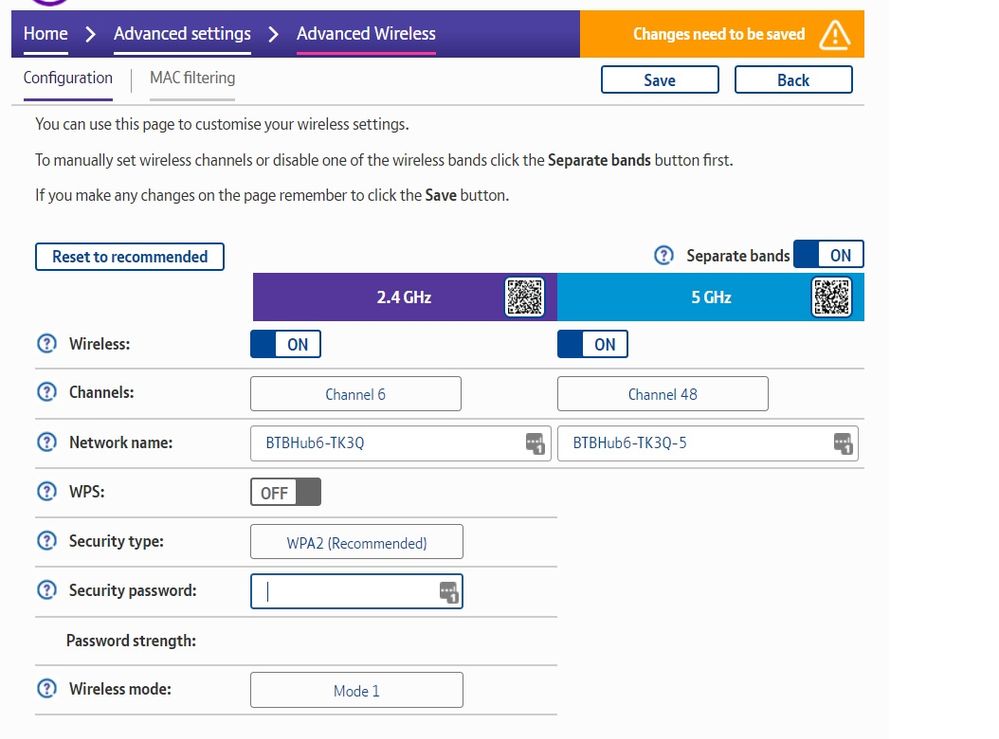Click password manager icon in BTBHub6-TK3Q field
The width and height of the screenshot is (999, 739).
[535, 443]
